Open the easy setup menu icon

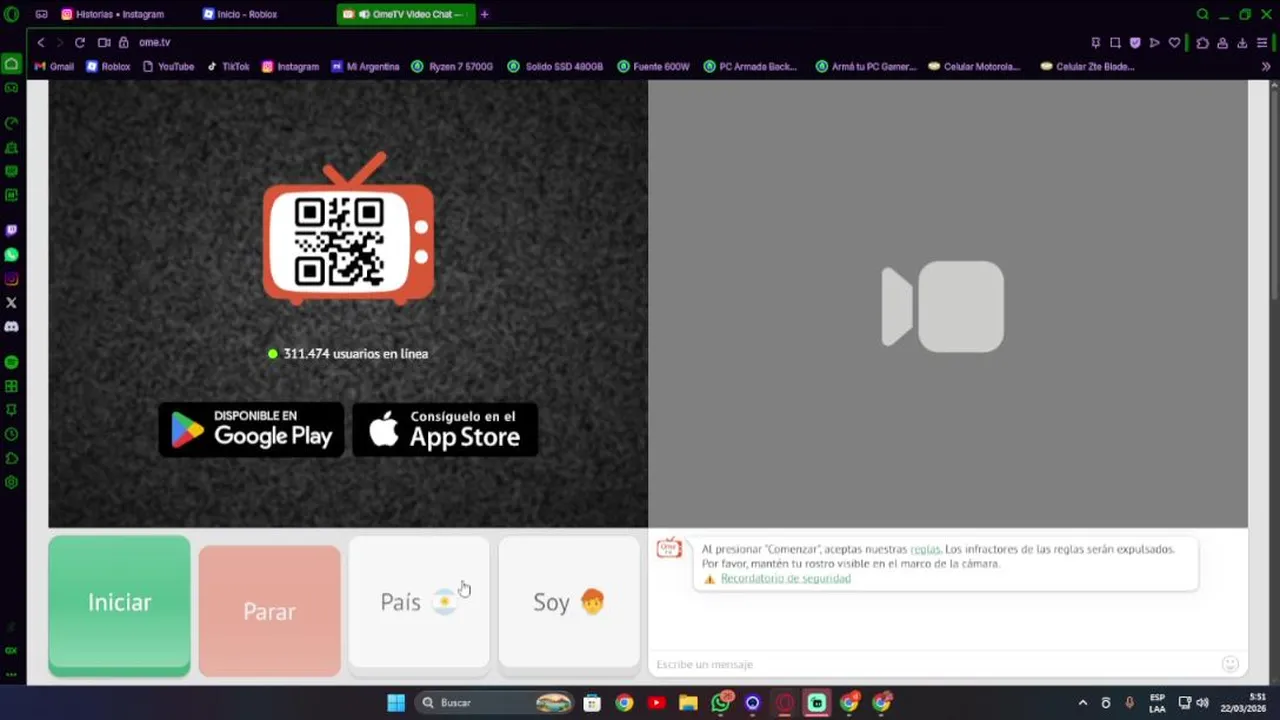(1262, 42)
